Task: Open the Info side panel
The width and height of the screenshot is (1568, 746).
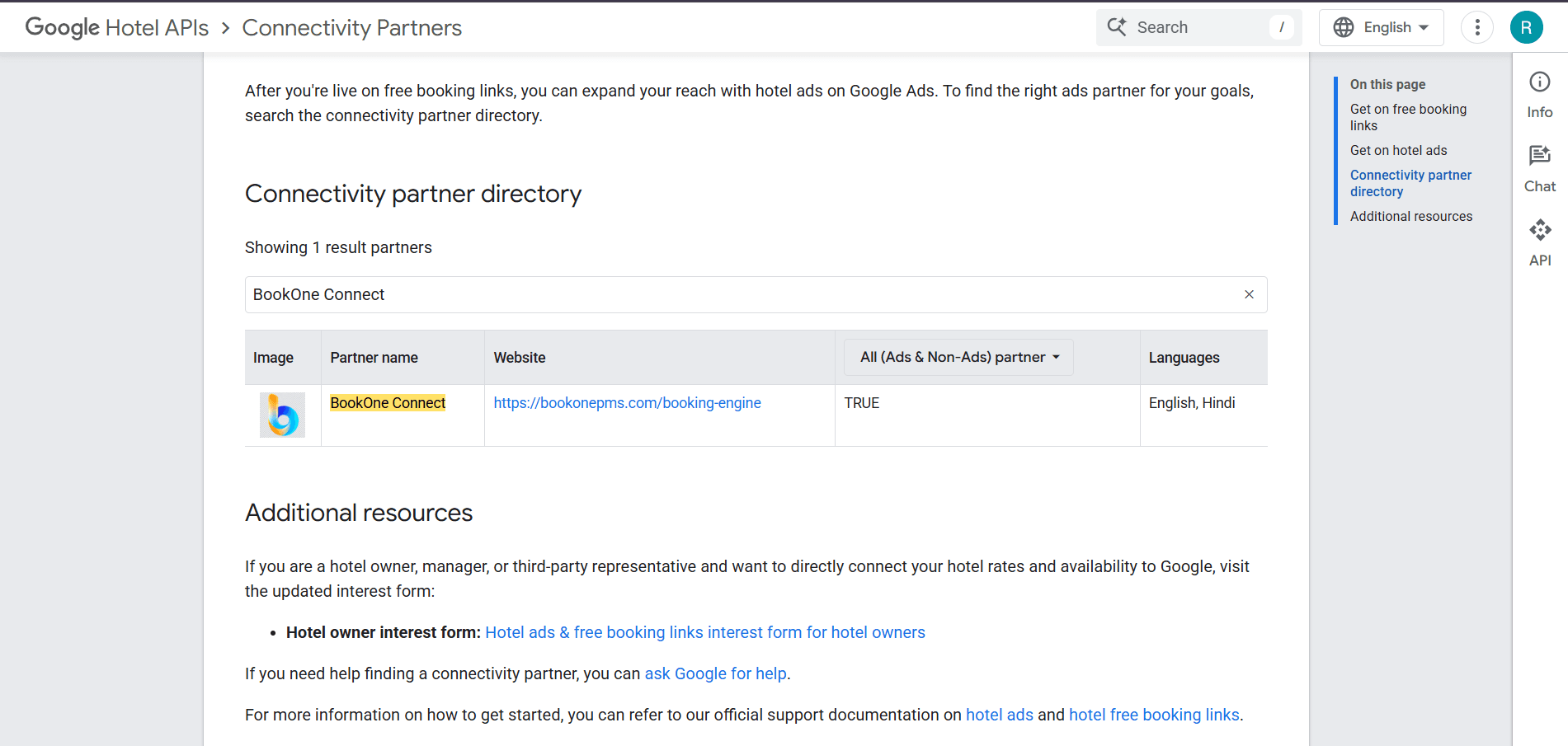Action: 1539,96
